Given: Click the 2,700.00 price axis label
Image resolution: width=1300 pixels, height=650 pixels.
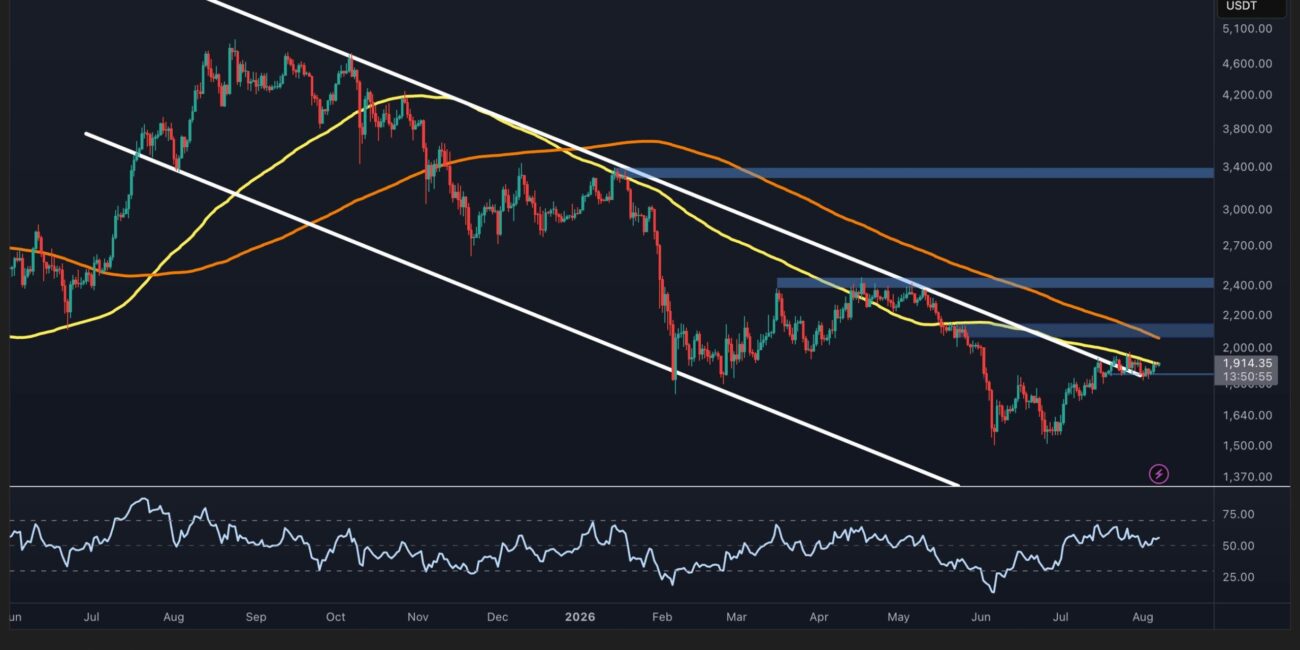Looking at the screenshot, I should tap(1247, 246).
